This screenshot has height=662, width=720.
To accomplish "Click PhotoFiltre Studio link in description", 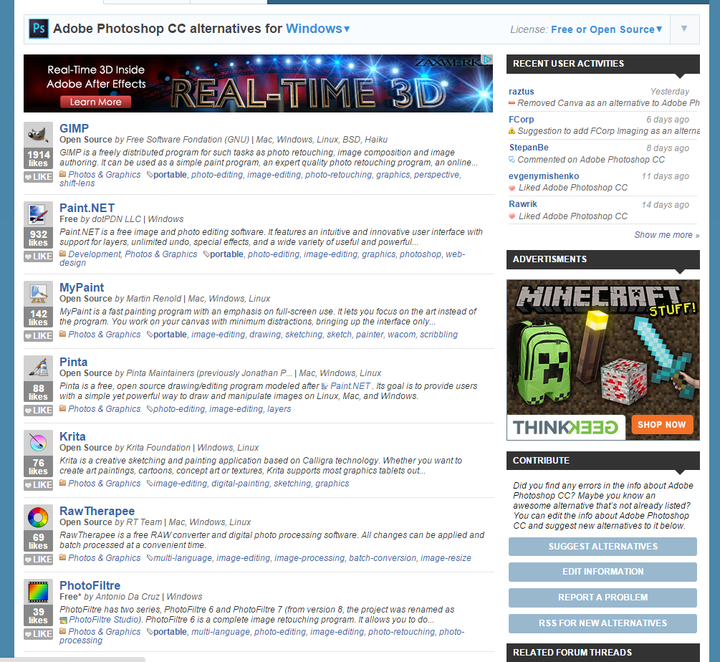I will click(104, 620).
